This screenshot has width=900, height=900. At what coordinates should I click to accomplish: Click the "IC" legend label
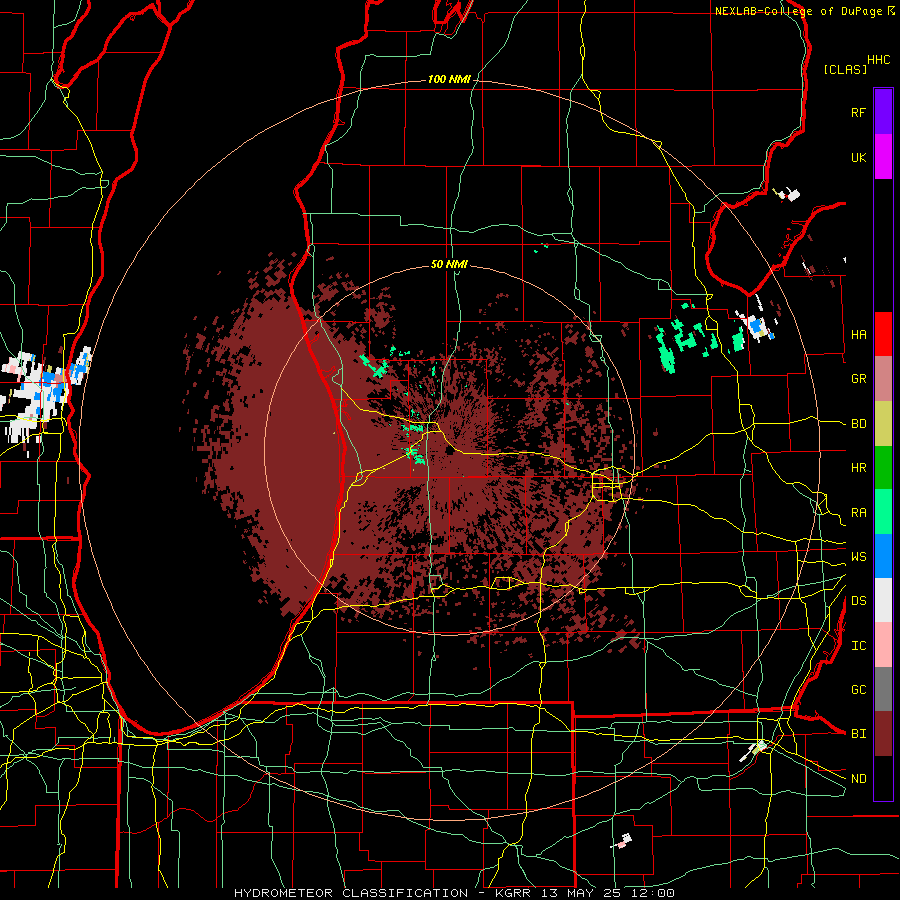[x=859, y=646]
